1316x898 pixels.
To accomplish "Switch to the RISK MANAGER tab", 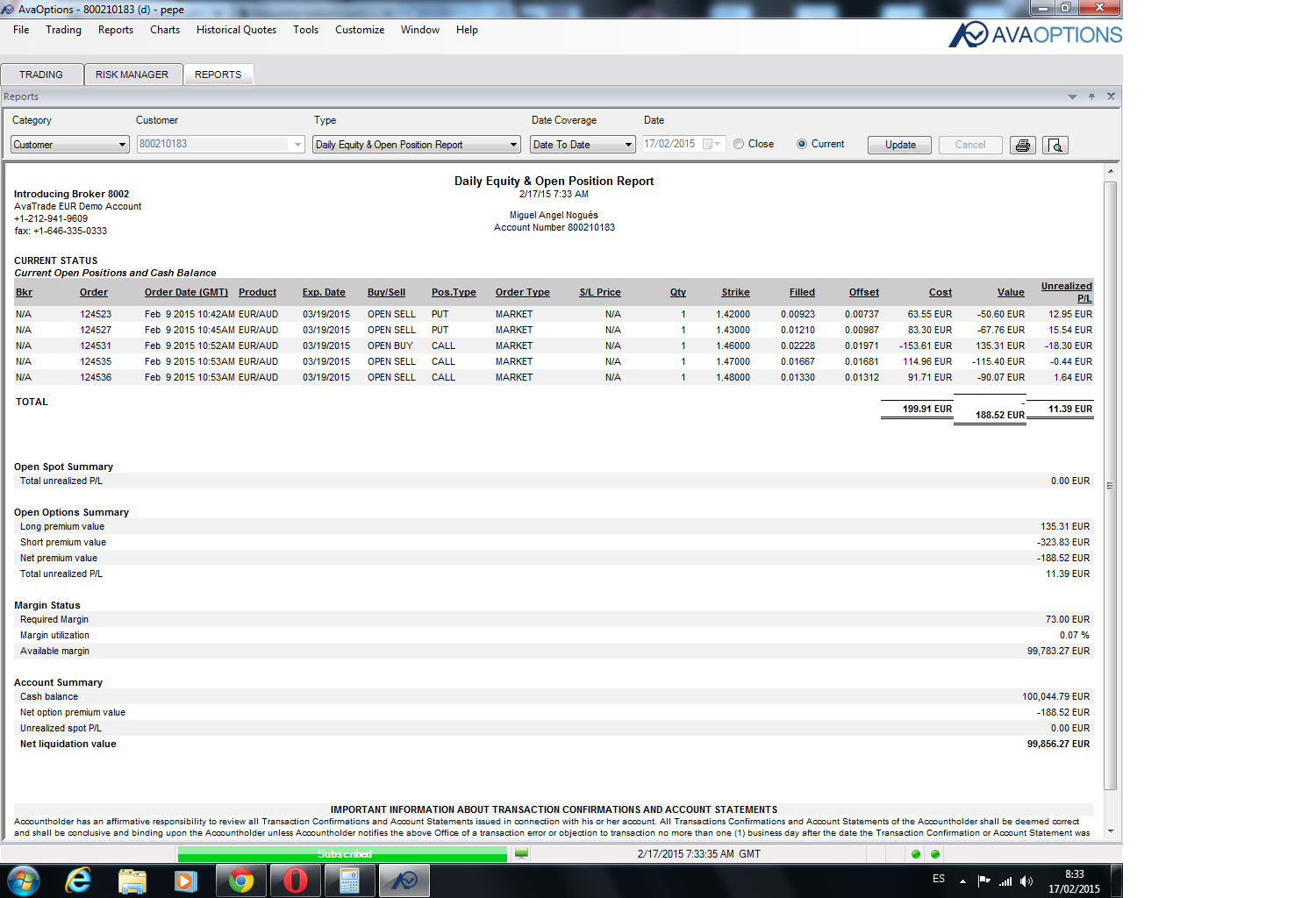I will (132, 75).
